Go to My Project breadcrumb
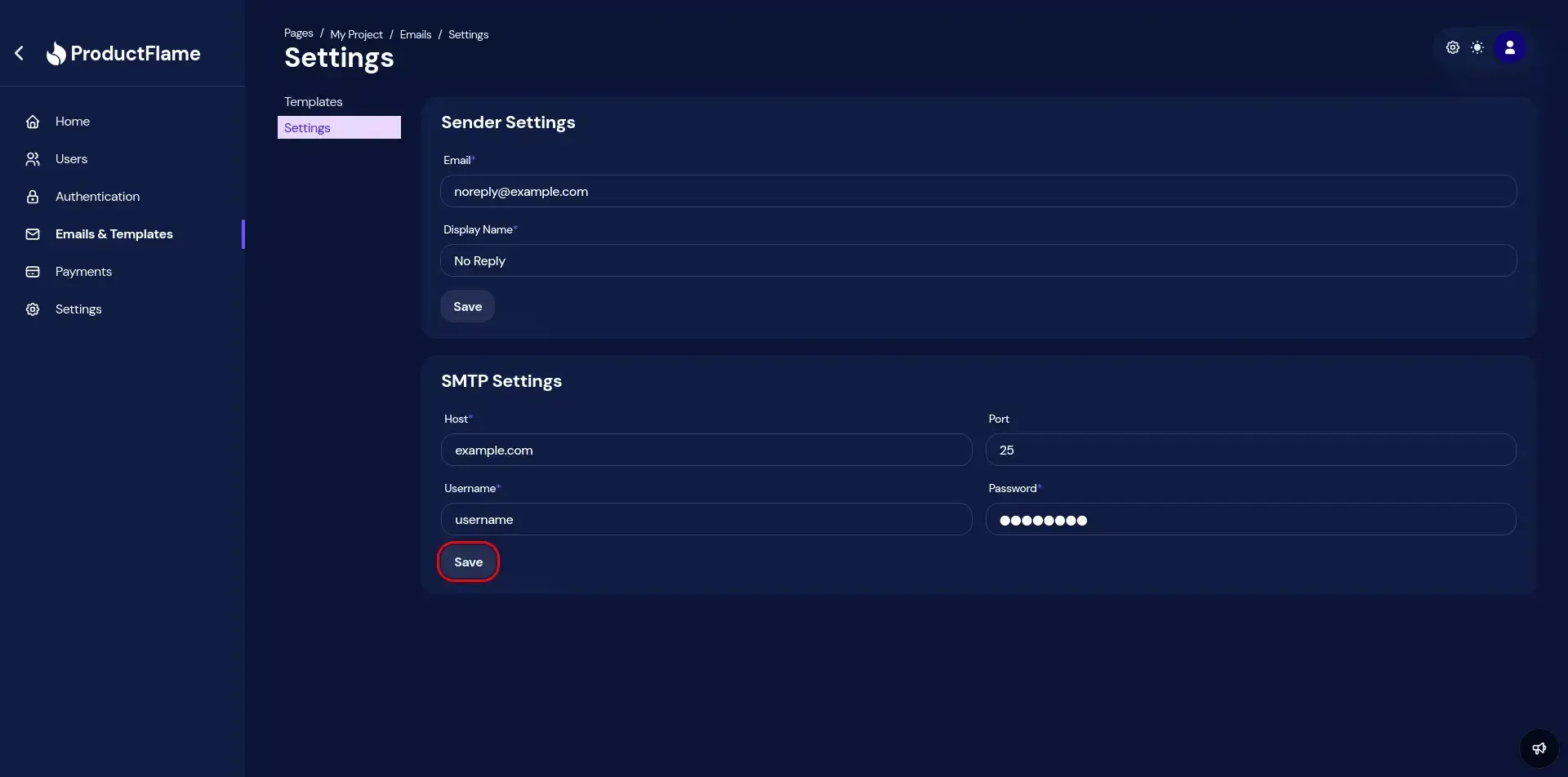 (x=356, y=34)
